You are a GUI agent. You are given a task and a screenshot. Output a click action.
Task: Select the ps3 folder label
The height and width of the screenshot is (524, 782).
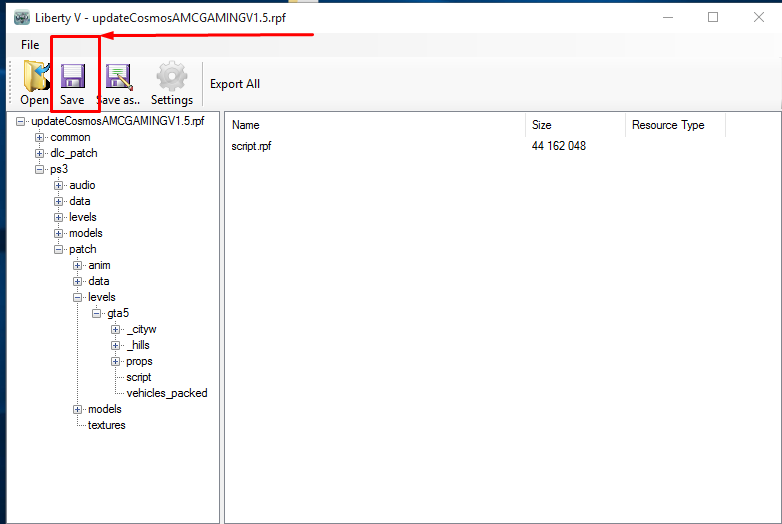tap(59, 170)
